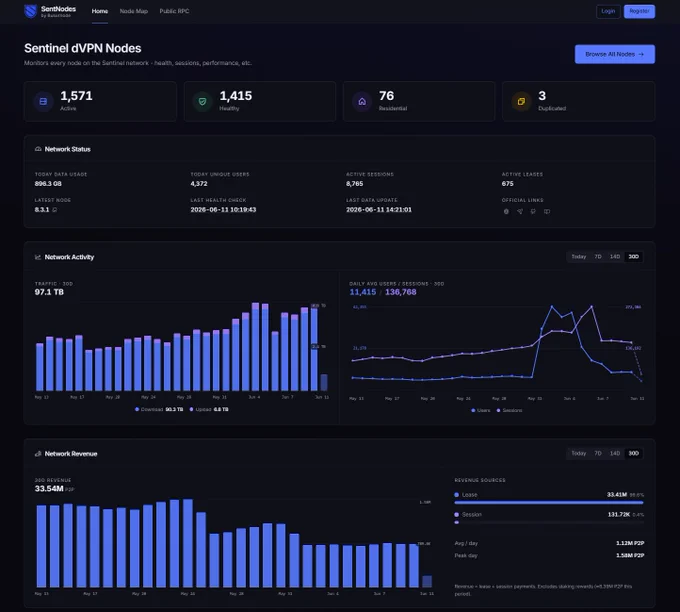Select 14D range in Network Revenue
Image resolution: width=680 pixels, height=612 pixels.
(615, 453)
